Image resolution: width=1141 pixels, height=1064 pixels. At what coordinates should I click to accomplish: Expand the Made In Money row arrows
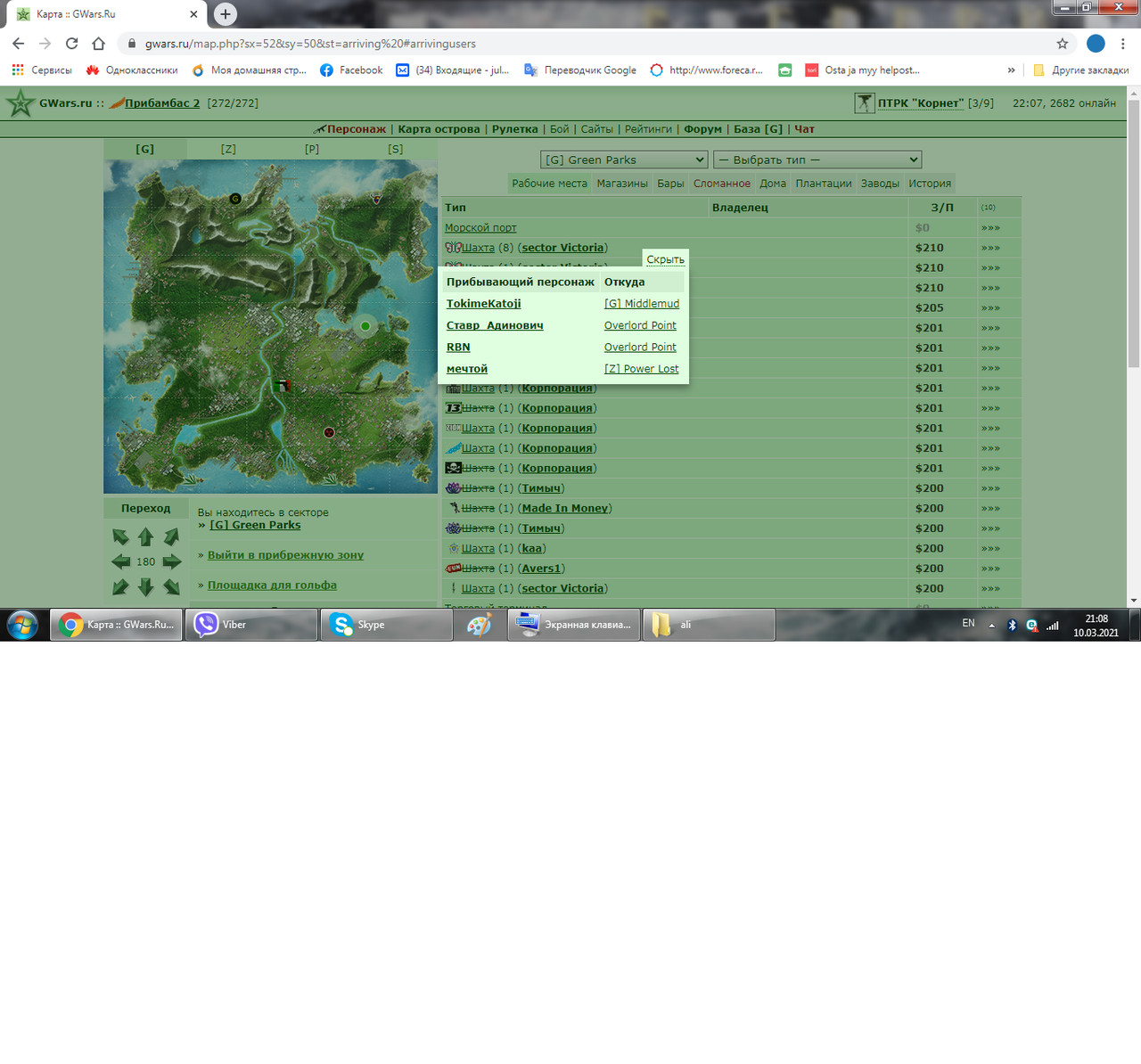click(990, 509)
